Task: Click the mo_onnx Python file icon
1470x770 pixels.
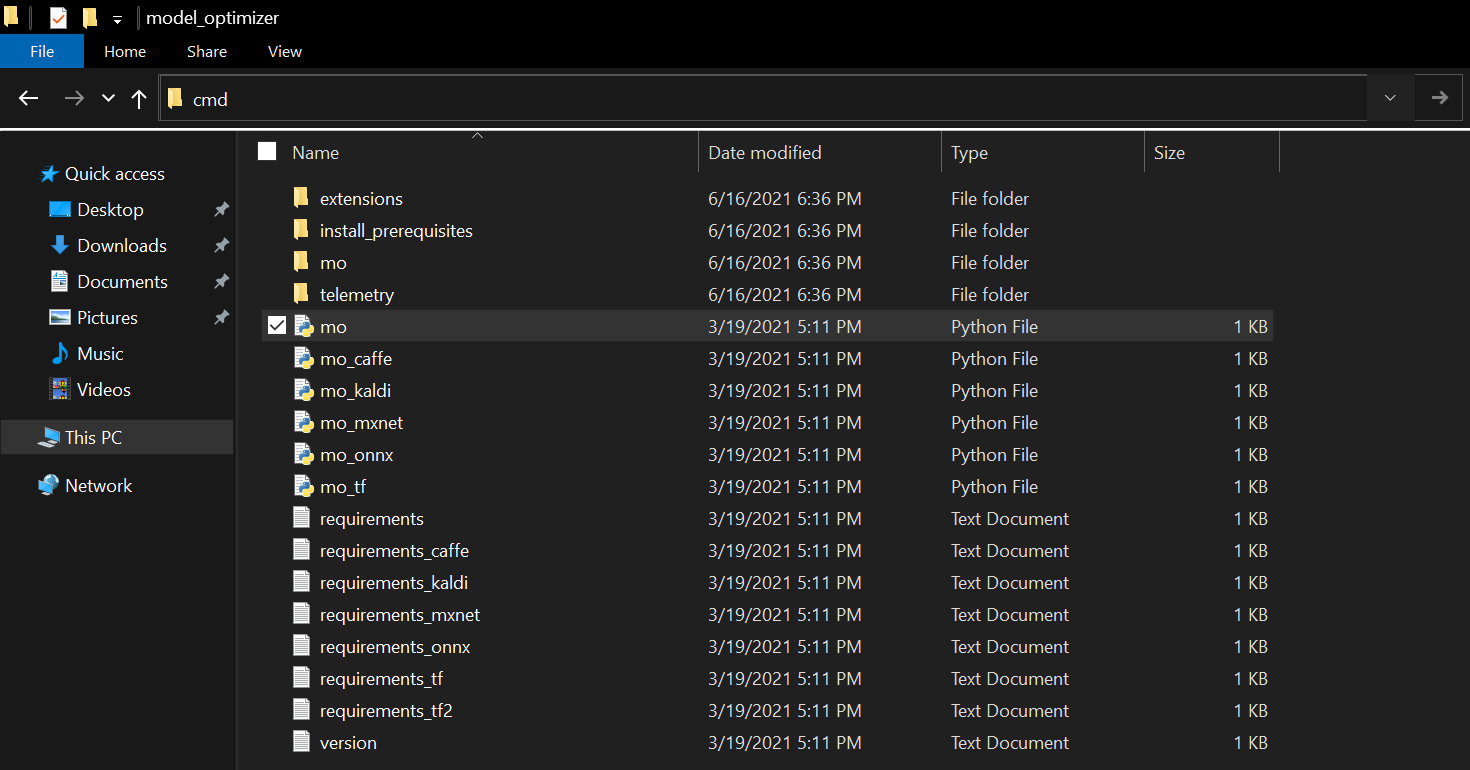Action: (x=303, y=454)
